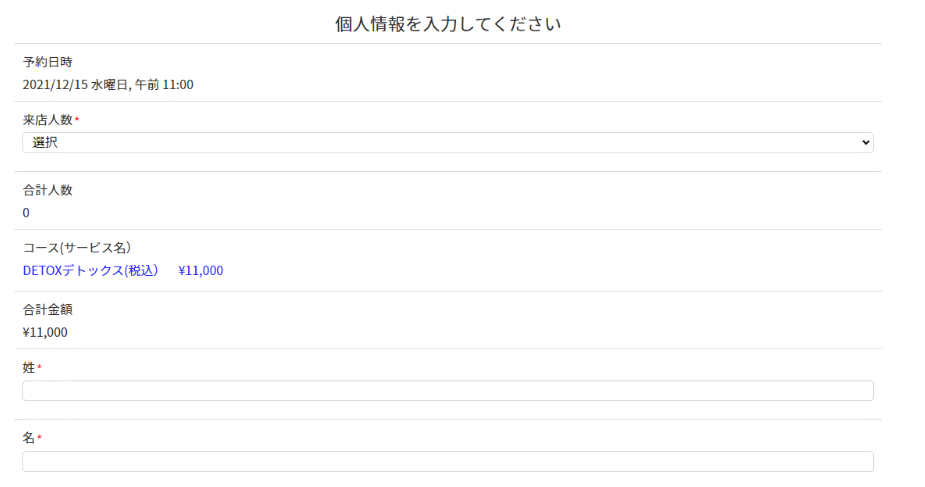
Task: Click the blue ¥11,000 course price
Action: (200, 270)
